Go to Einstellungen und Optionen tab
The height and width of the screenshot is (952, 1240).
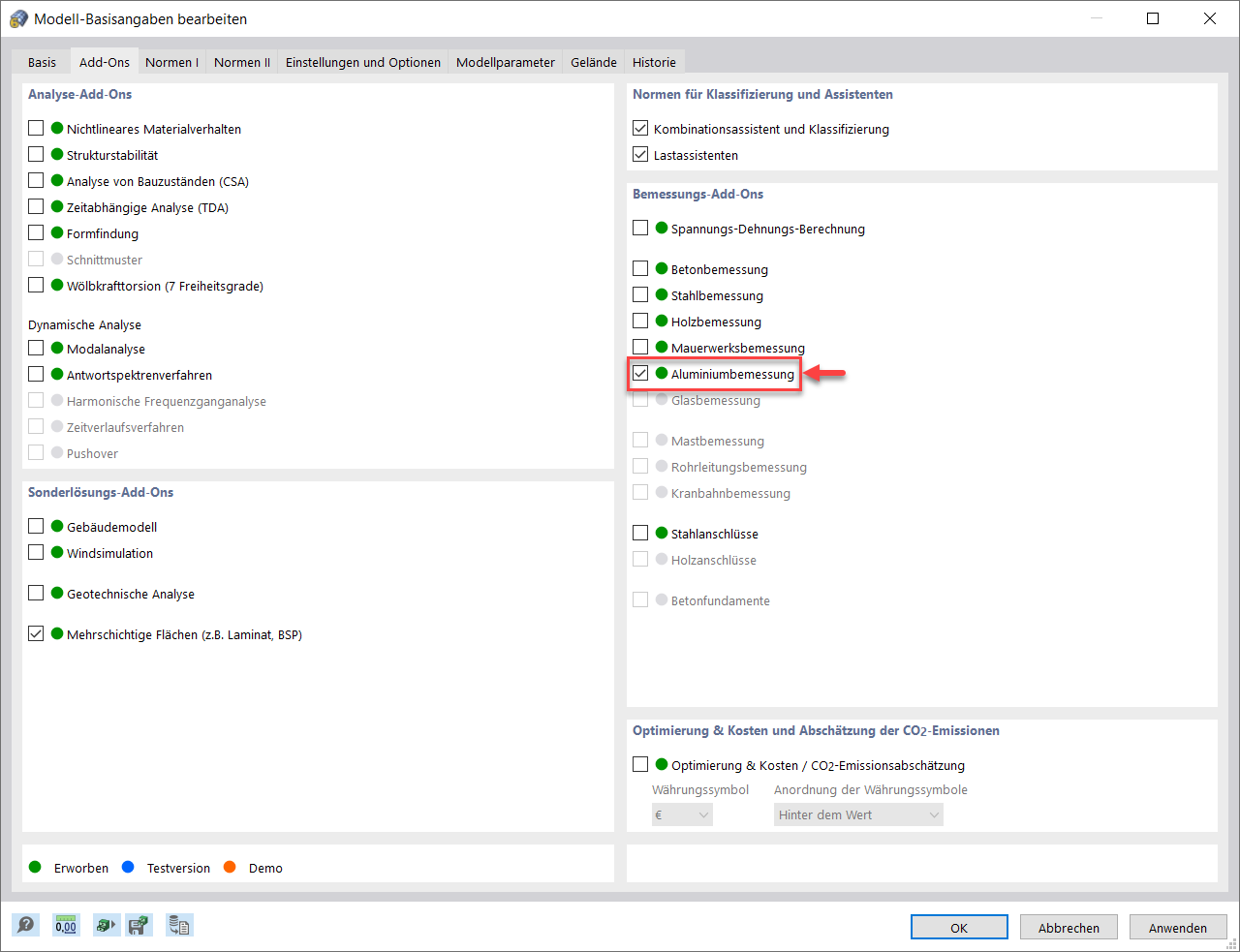[362, 62]
